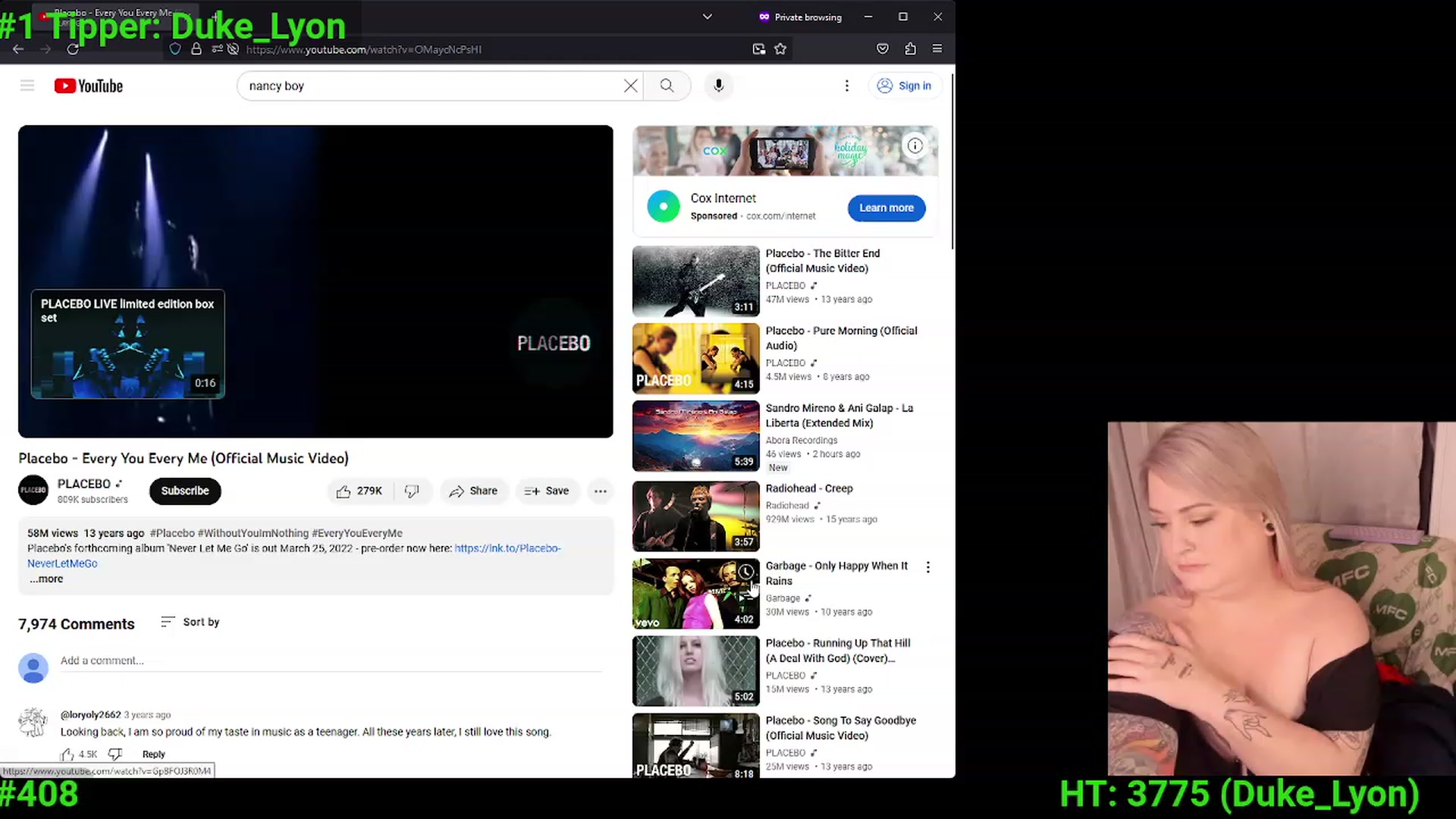Click the browser forward arrow
The height and width of the screenshot is (819, 1456).
pyautogui.click(x=45, y=49)
